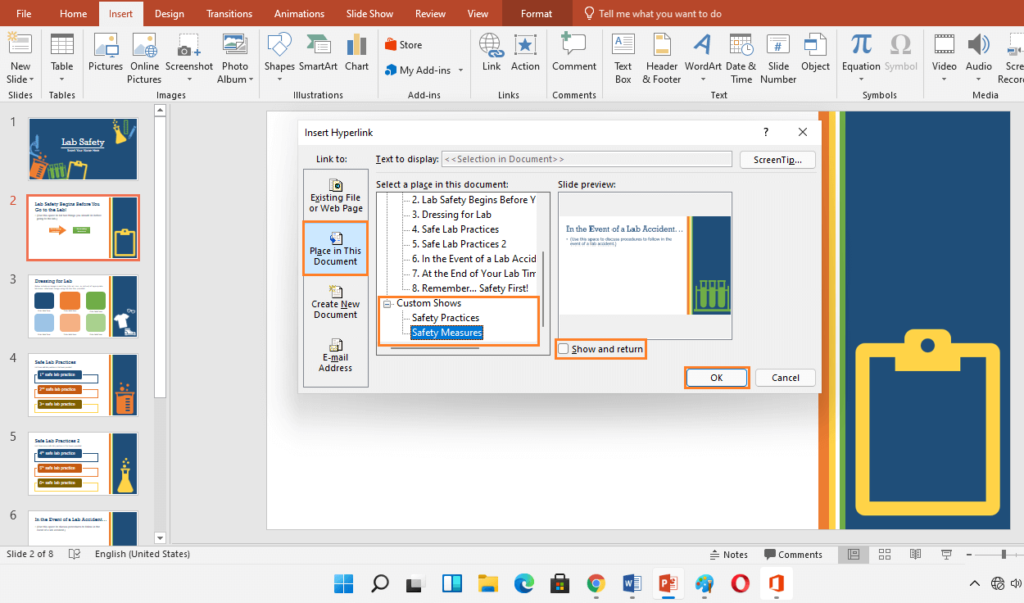This screenshot has width=1024, height=603.
Task: Add an Action to the selection
Action: (x=525, y=52)
